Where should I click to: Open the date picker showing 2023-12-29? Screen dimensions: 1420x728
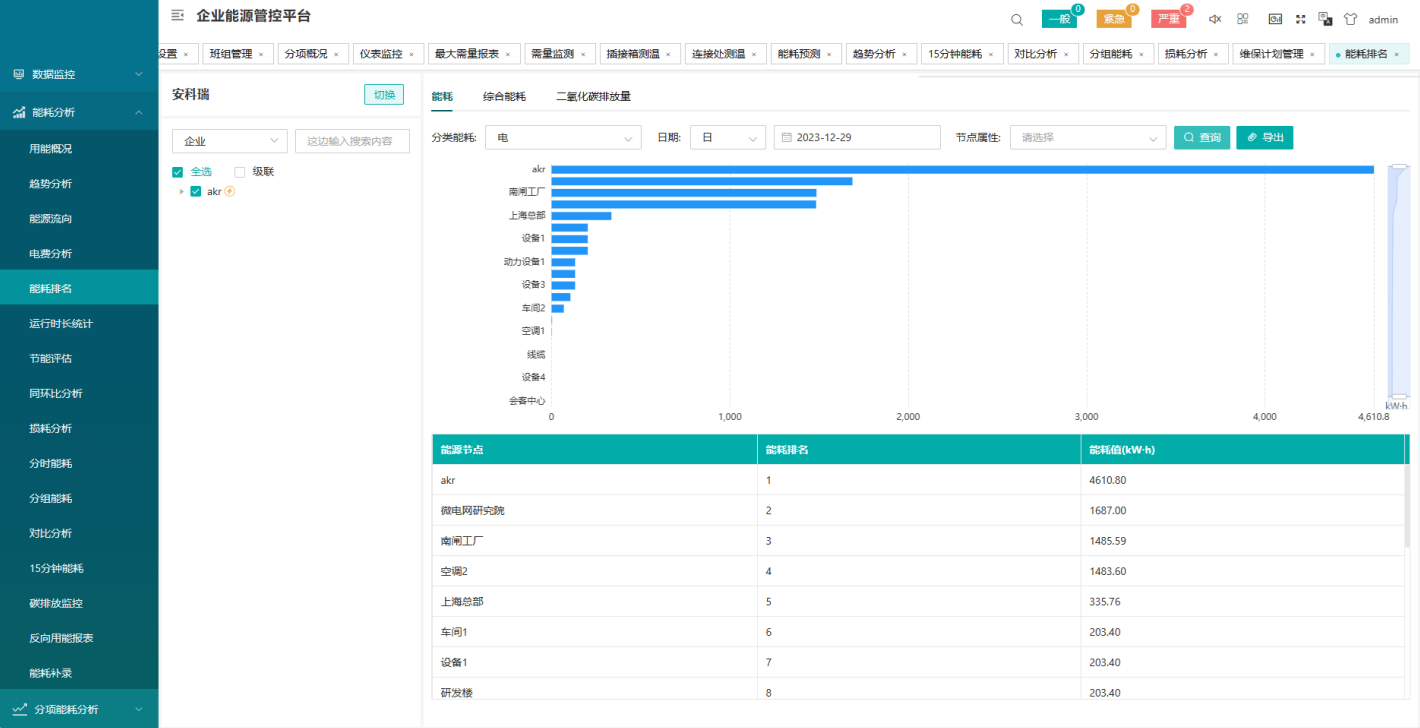click(x=857, y=137)
